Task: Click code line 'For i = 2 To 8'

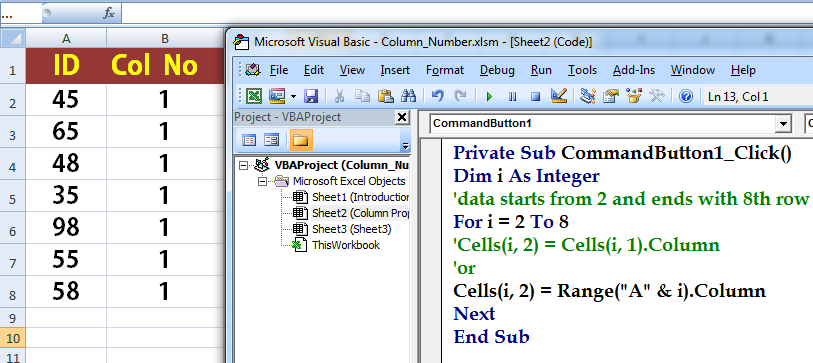Action: (511, 222)
